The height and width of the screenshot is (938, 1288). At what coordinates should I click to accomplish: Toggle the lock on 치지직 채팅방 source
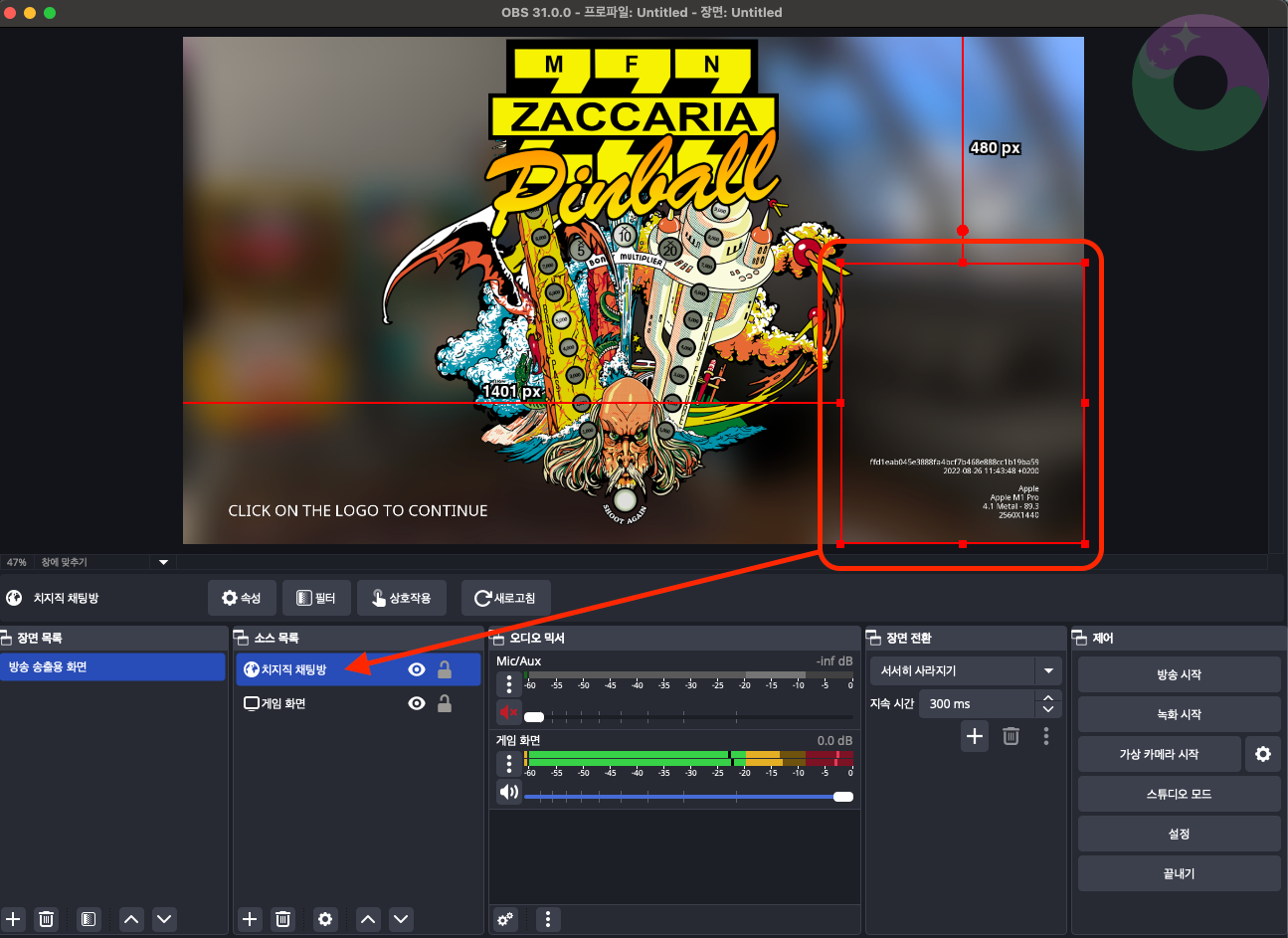(445, 669)
